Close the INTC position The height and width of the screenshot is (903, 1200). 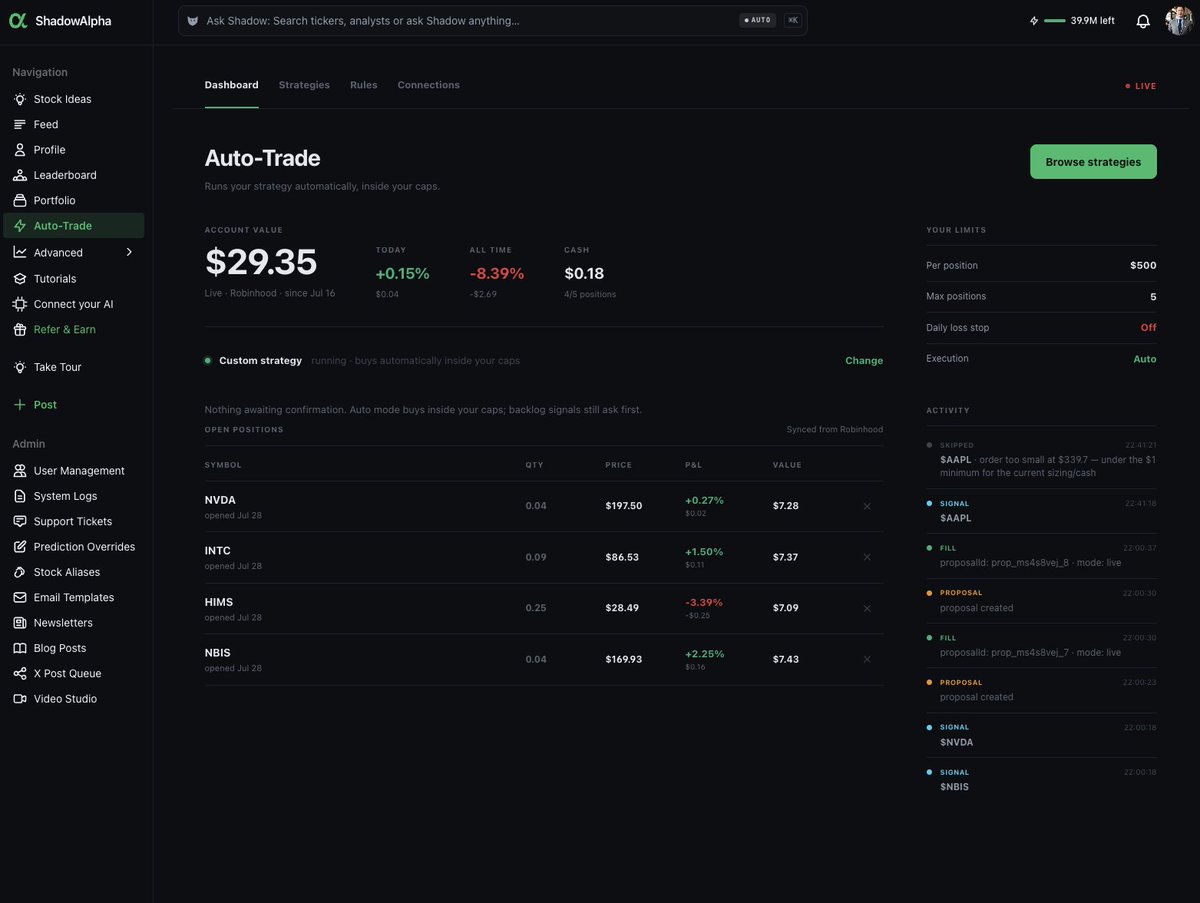pos(867,557)
